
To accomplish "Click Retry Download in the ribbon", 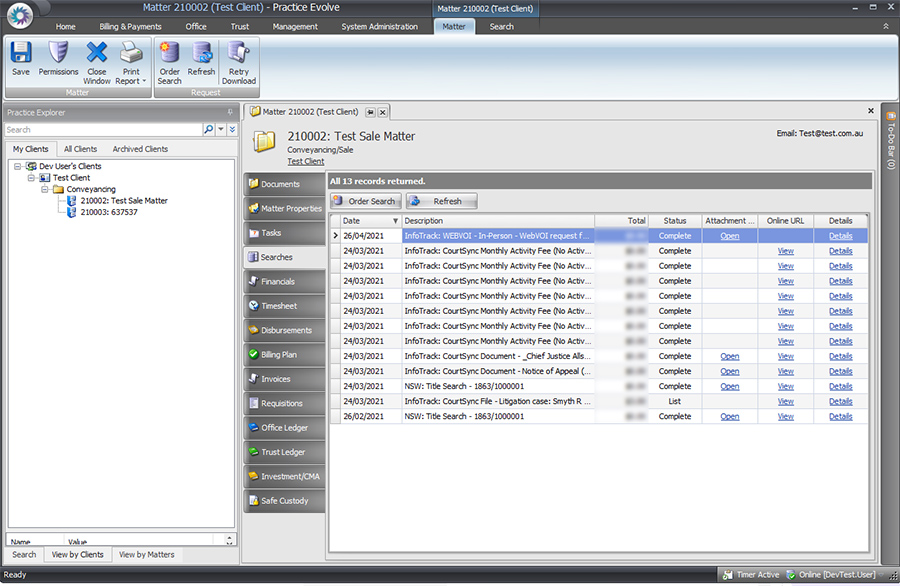I will click(x=239, y=63).
